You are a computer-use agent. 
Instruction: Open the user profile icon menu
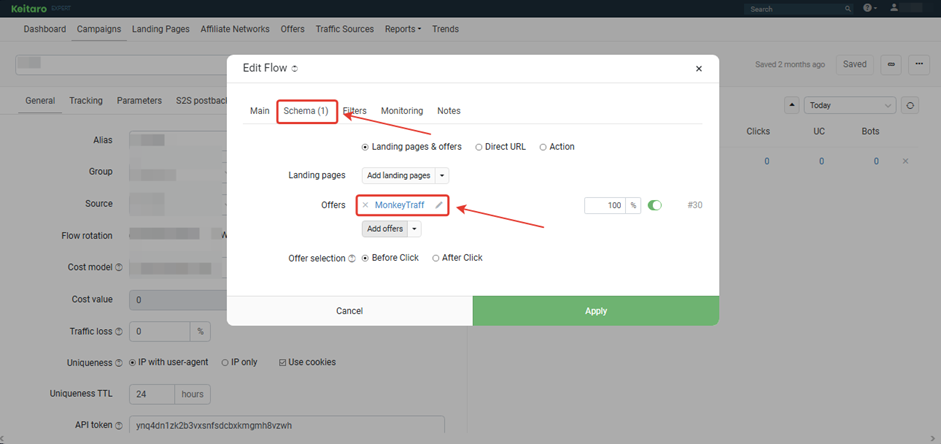pos(895,8)
